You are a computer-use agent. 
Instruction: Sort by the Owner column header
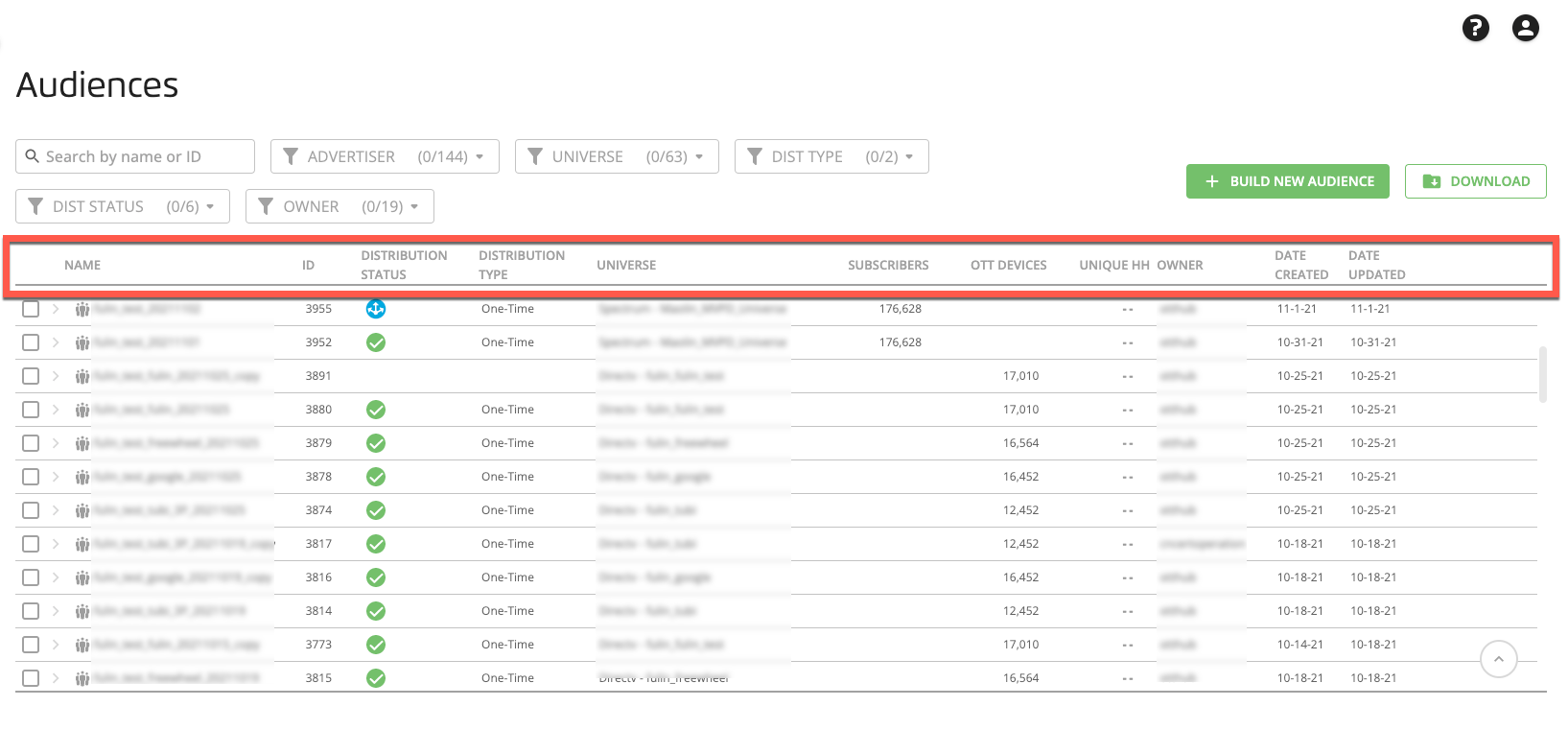tap(1180, 265)
